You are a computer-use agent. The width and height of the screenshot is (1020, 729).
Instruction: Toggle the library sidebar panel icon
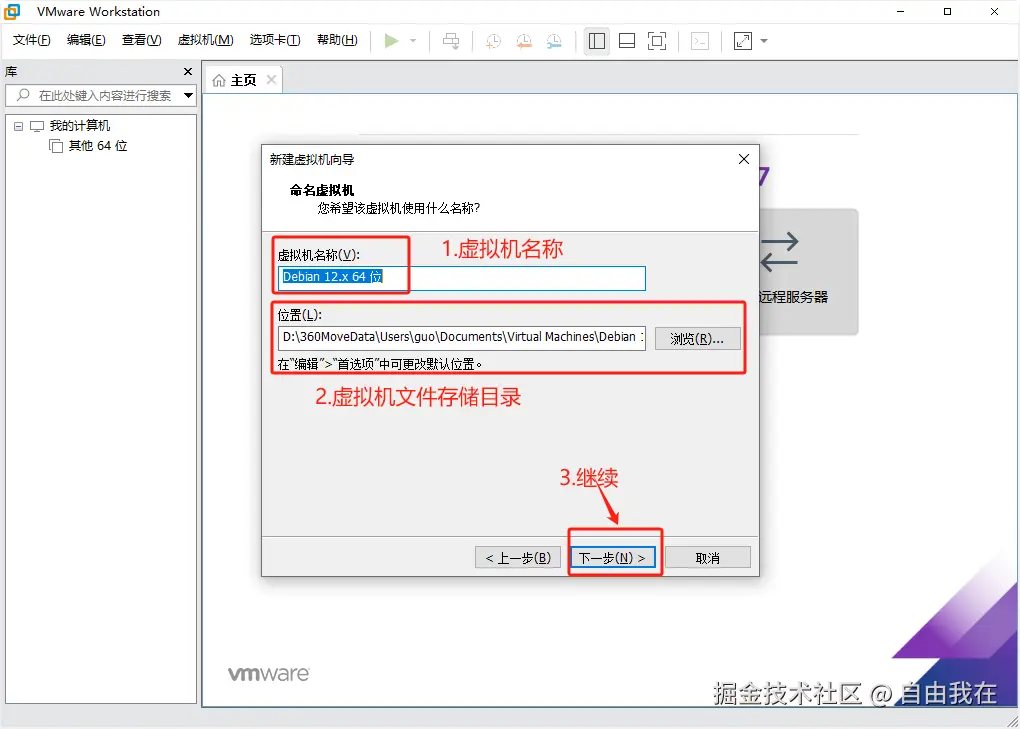(x=597, y=41)
